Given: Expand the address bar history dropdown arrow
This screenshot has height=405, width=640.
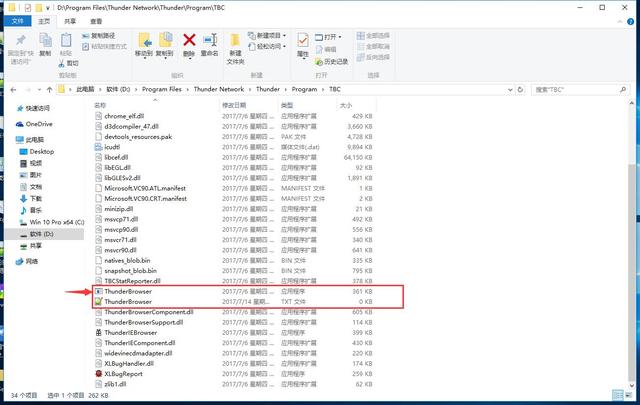Looking at the screenshot, I should (x=510, y=89).
